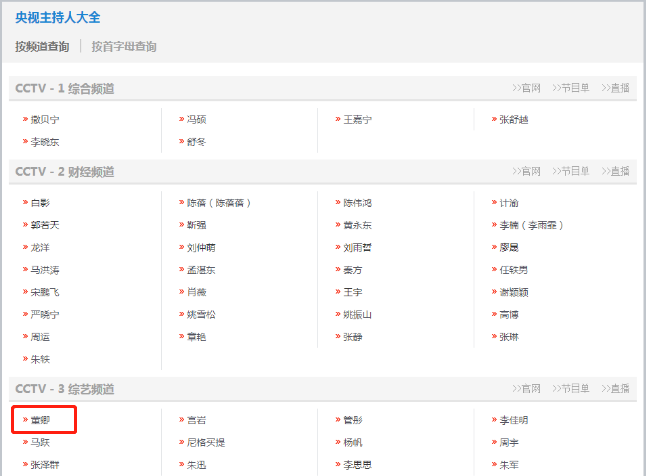
Task: Open the 直播 link for CCTV-1 综合频道
Action: [616, 88]
